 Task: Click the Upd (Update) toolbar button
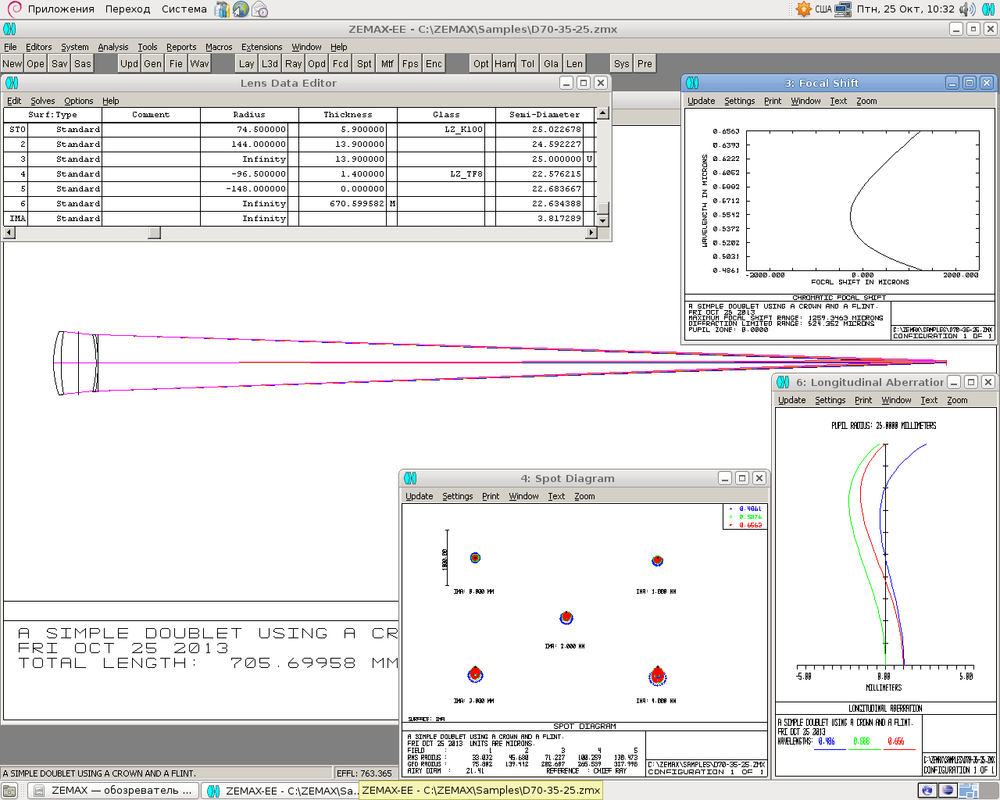tap(129, 63)
